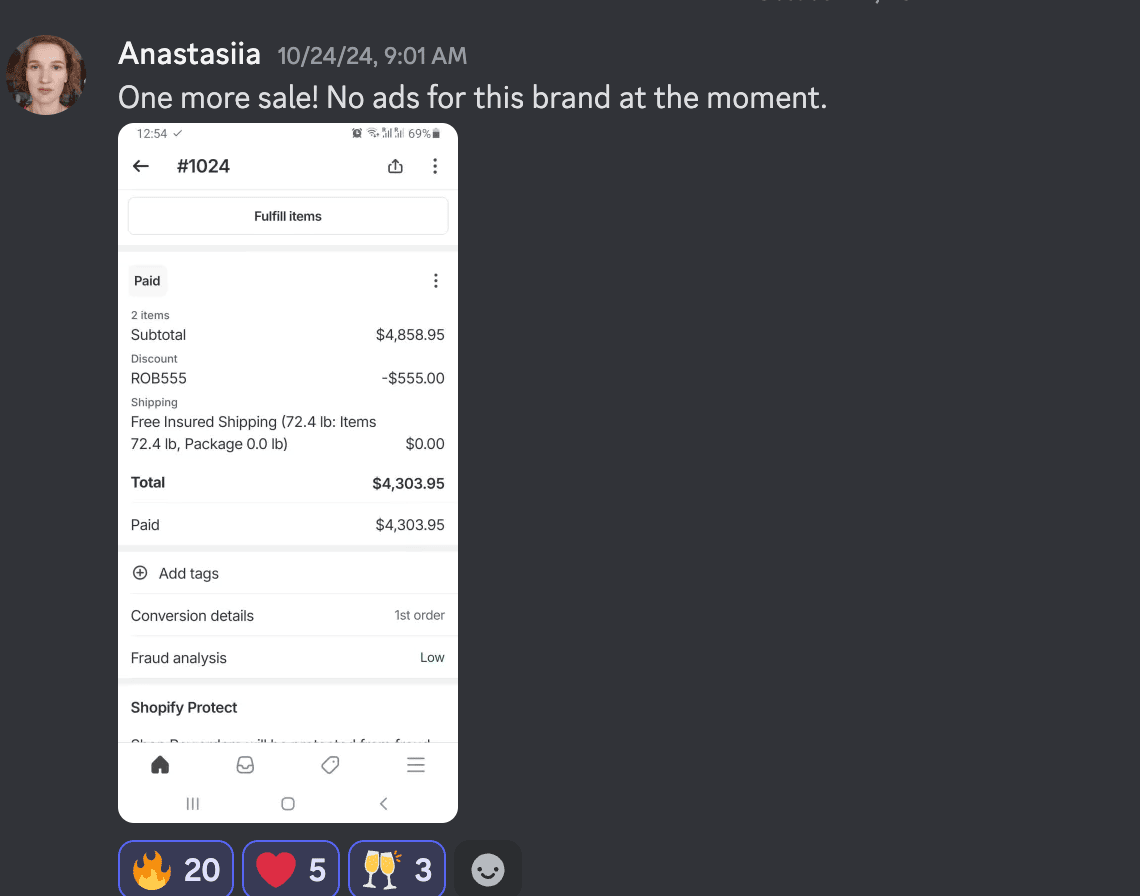Open Conversion details row
Image resolution: width=1140 pixels, height=896 pixels.
(x=287, y=615)
